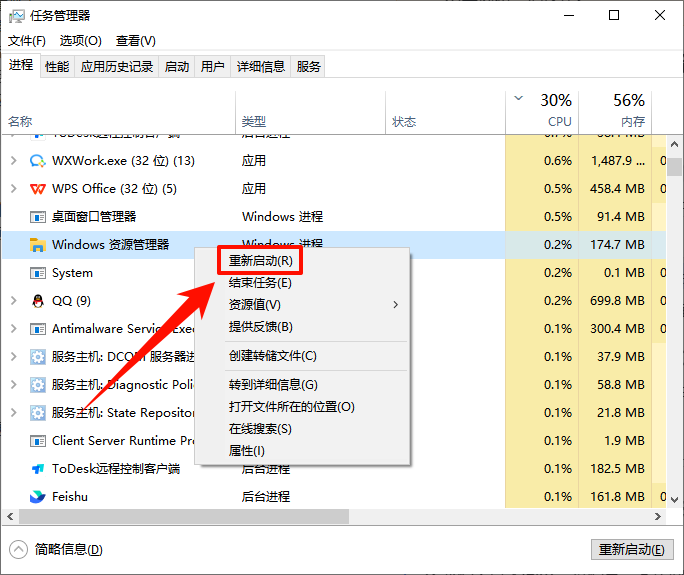Screen dimensions: 684x575
Task: Click the WPS Office process icon
Action: click(38, 189)
